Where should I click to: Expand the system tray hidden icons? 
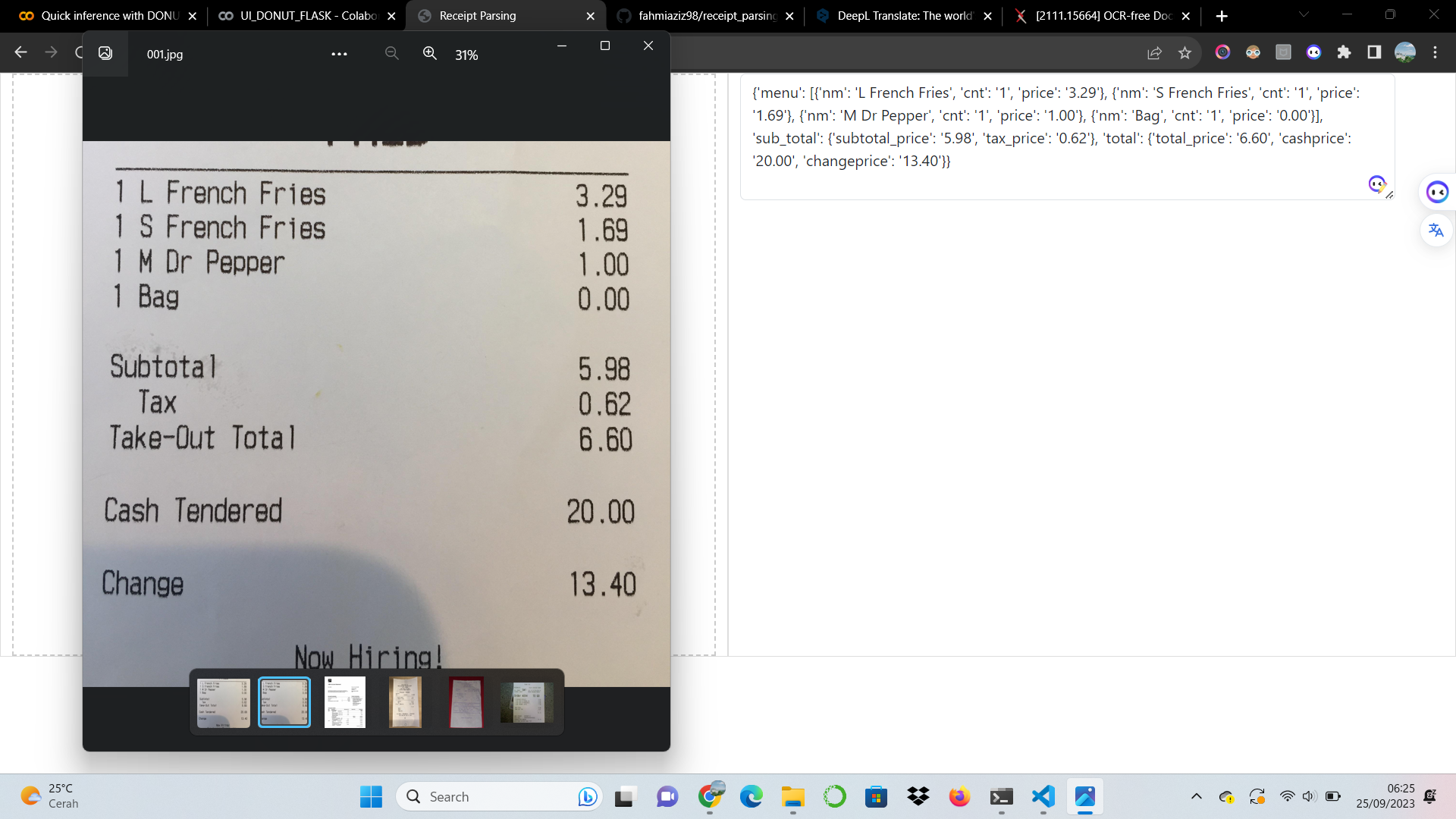(1196, 796)
